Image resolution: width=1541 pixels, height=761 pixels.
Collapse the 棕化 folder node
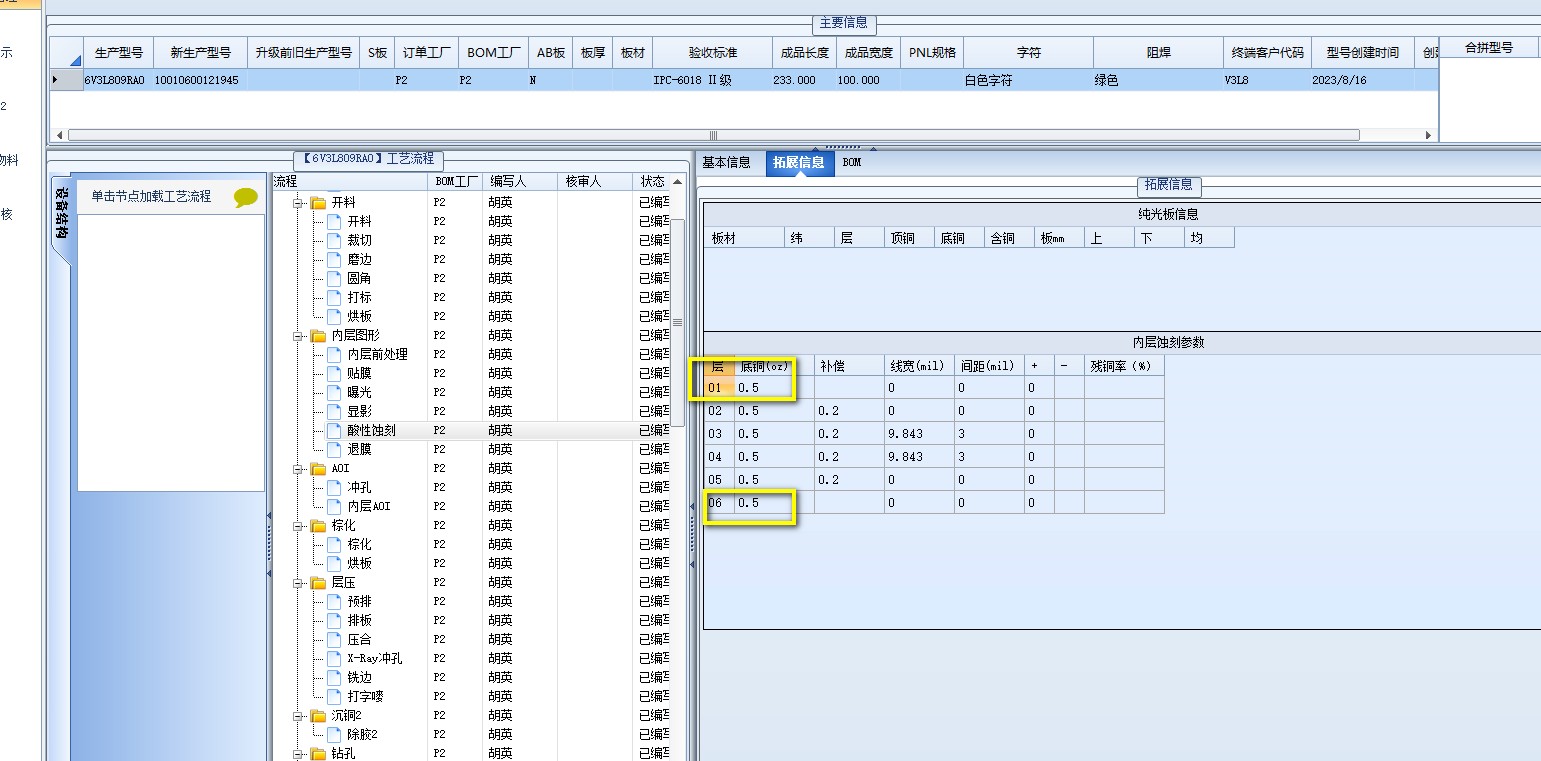coord(298,526)
